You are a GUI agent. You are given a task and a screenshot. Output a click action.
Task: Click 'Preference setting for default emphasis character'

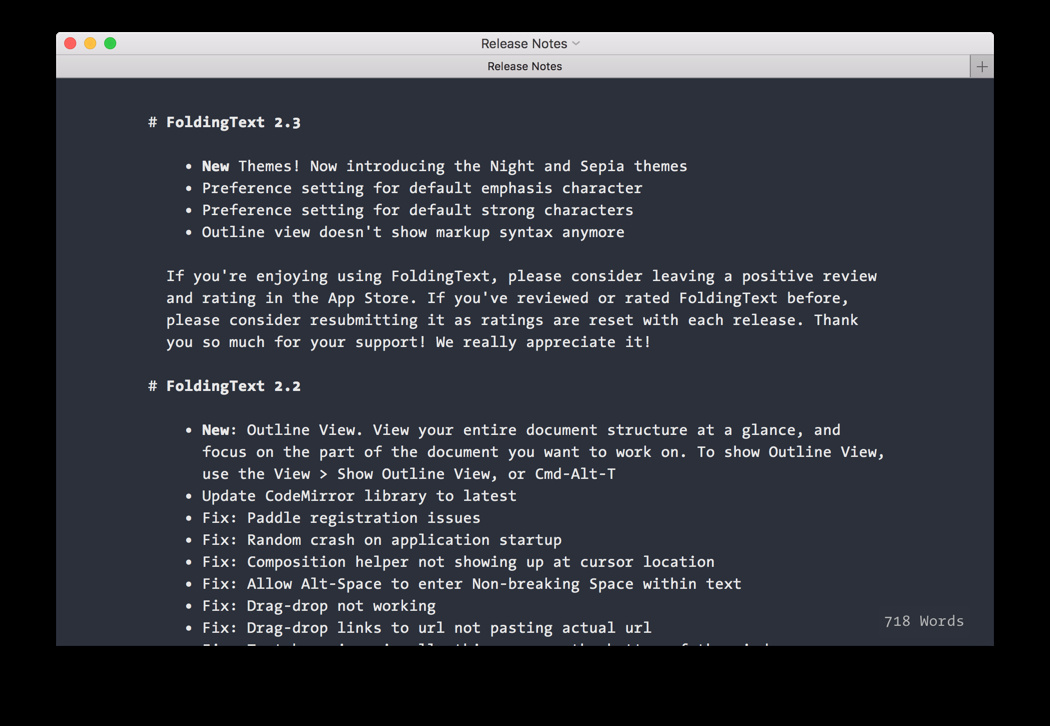[422, 188]
